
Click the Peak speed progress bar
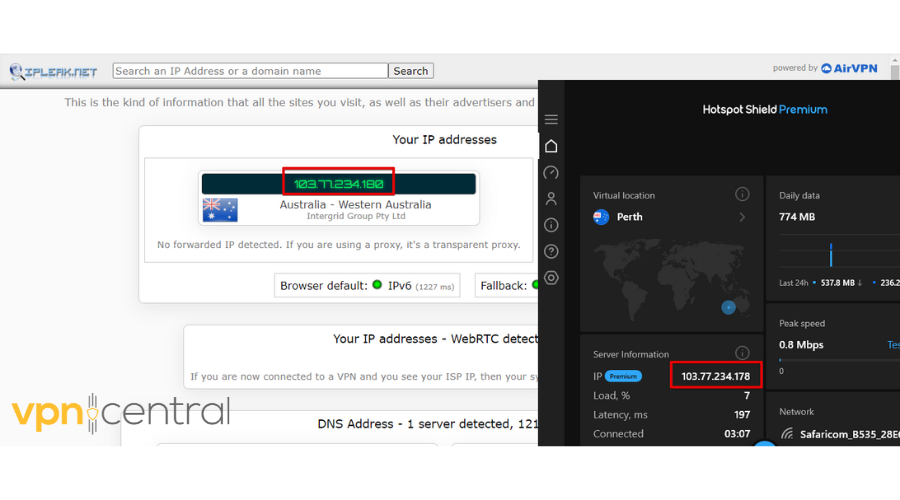coord(839,360)
